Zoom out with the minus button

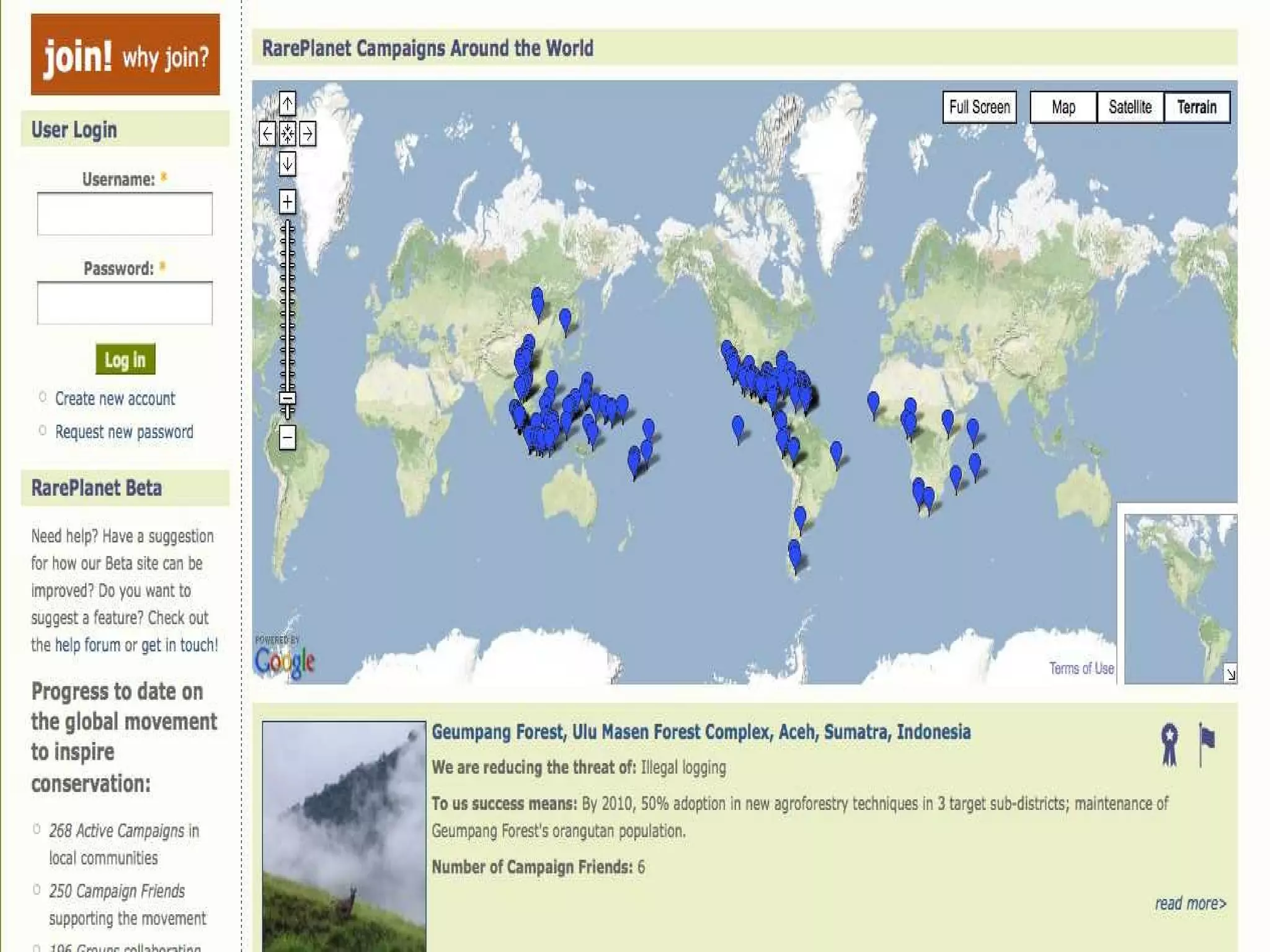click(287, 438)
